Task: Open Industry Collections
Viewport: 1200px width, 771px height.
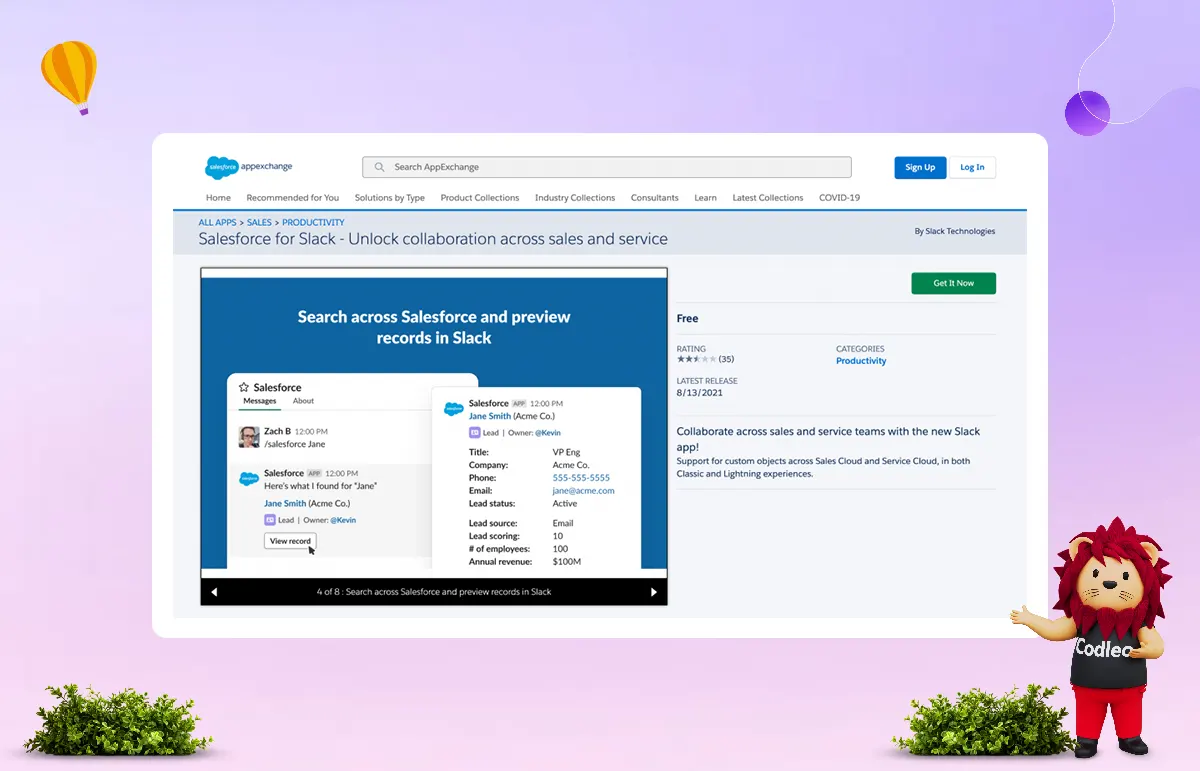Action: point(575,198)
